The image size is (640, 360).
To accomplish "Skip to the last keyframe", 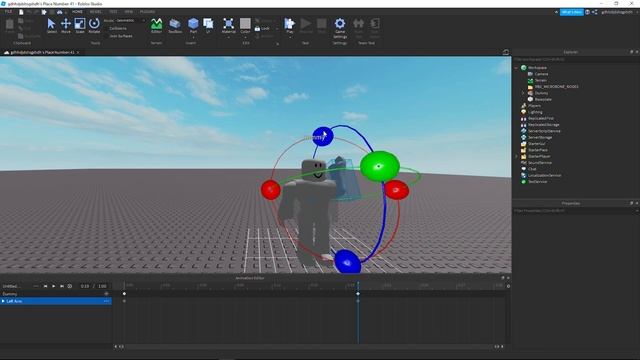I will point(62,286).
